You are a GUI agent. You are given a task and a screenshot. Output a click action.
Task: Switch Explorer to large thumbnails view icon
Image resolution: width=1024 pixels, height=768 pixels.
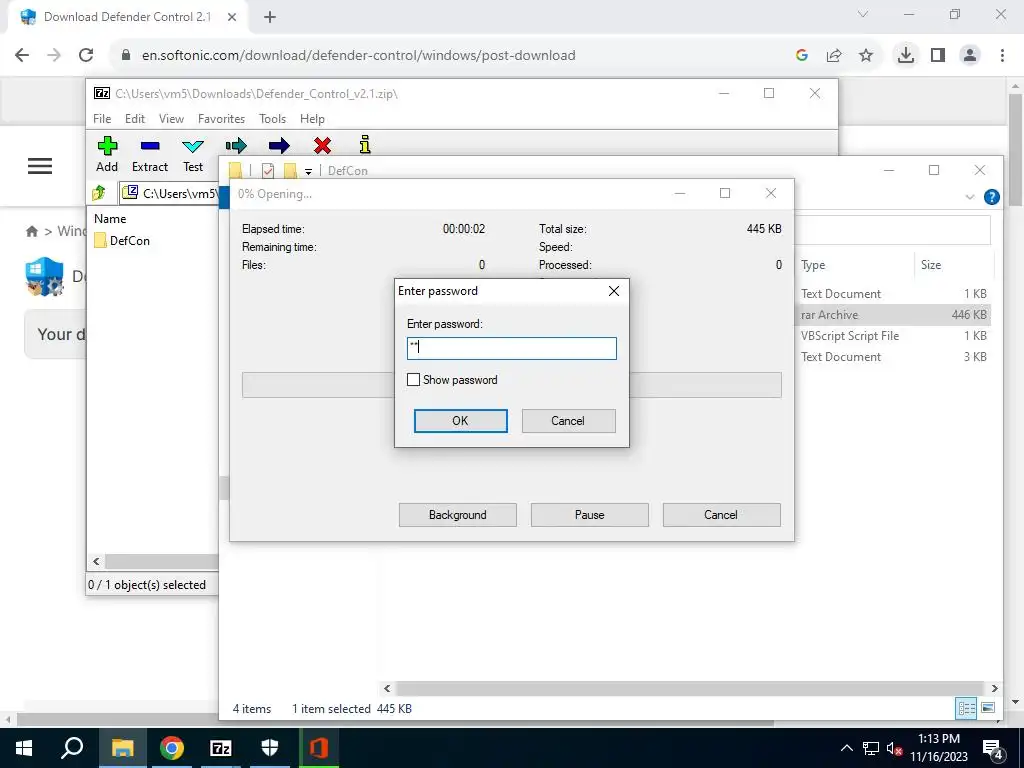click(x=988, y=708)
